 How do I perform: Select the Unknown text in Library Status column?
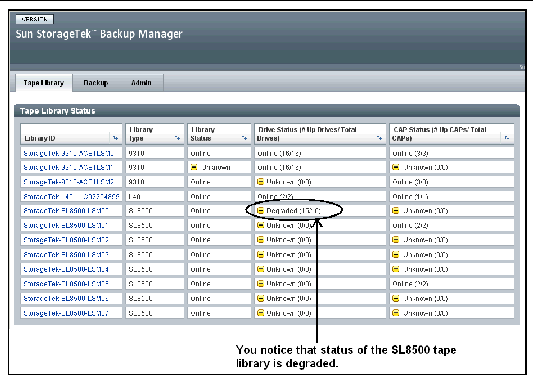click(216, 167)
